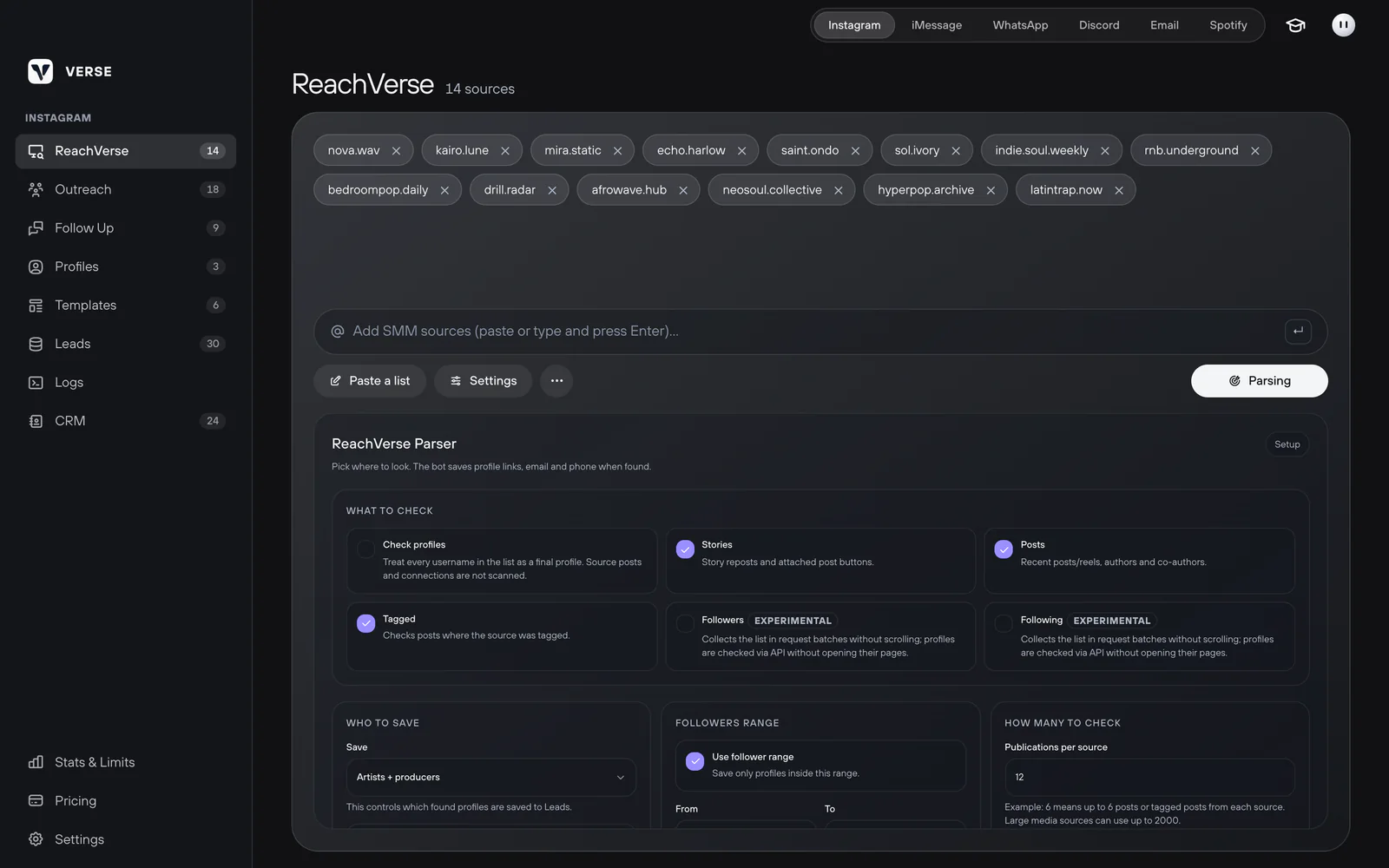Switch to the Email tab

(x=1164, y=25)
